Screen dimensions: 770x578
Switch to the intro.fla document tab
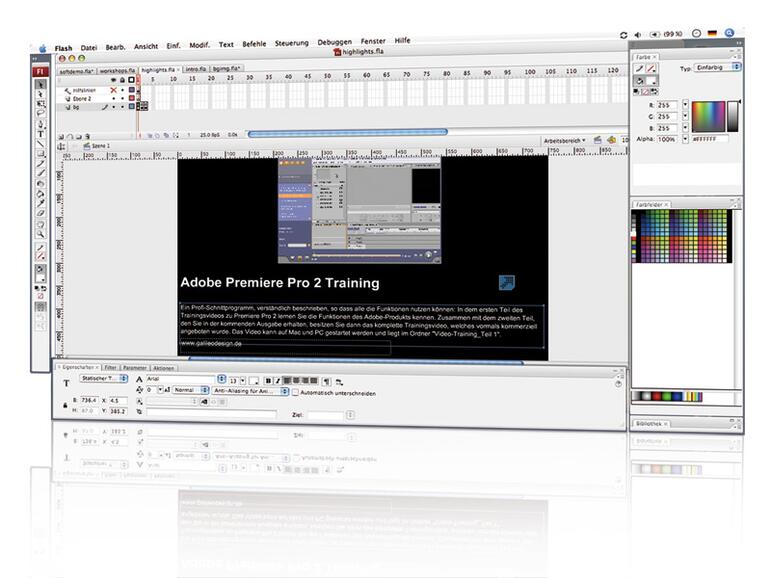(196, 69)
